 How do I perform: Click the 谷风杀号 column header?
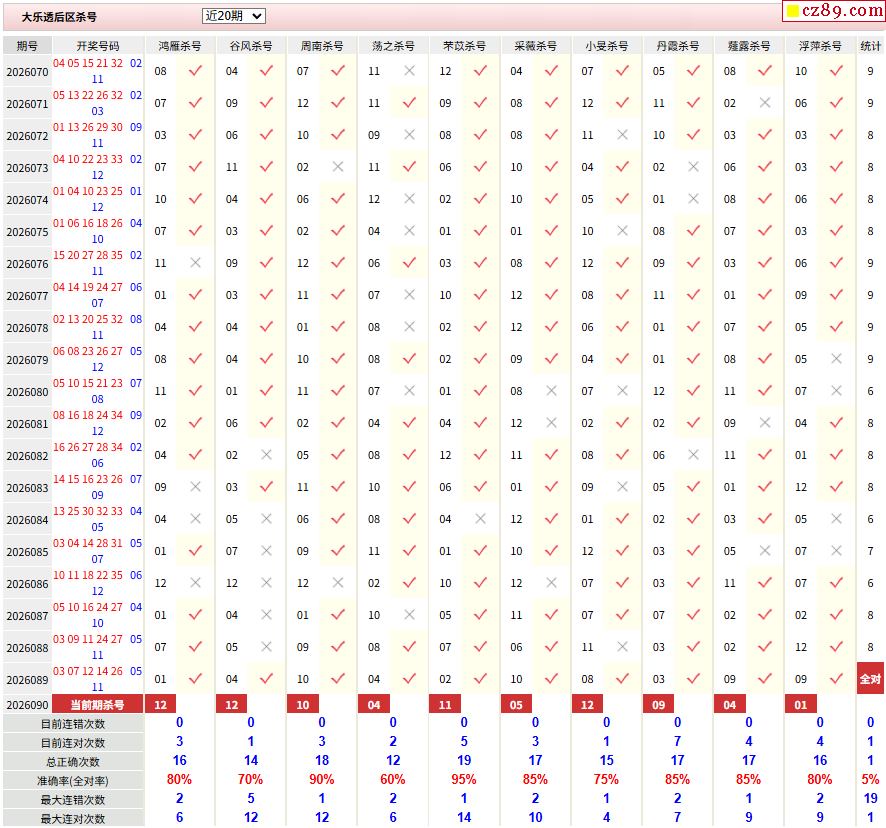tap(251, 46)
